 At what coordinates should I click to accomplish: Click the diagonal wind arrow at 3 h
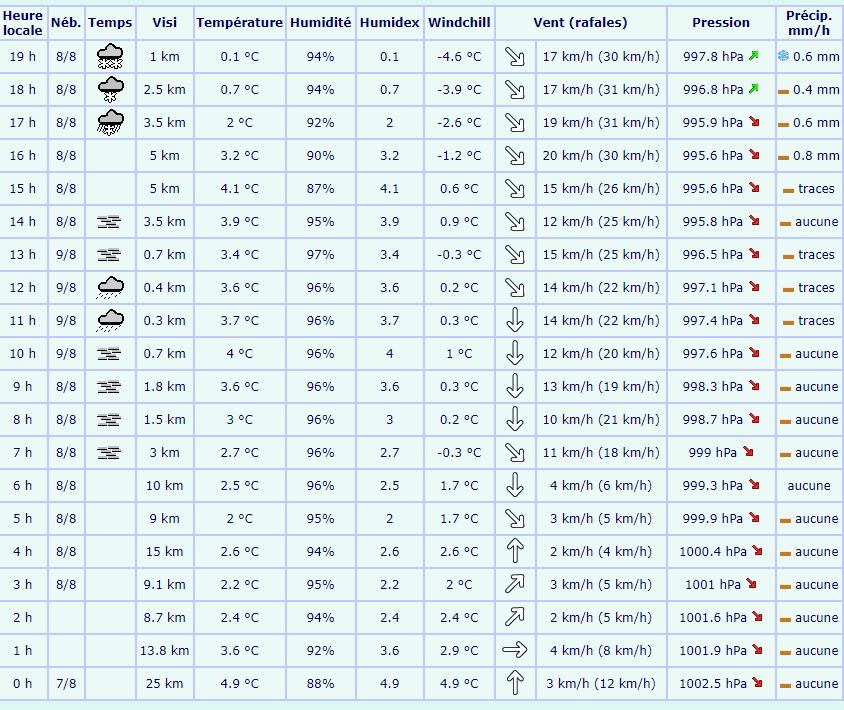tap(514, 585)
